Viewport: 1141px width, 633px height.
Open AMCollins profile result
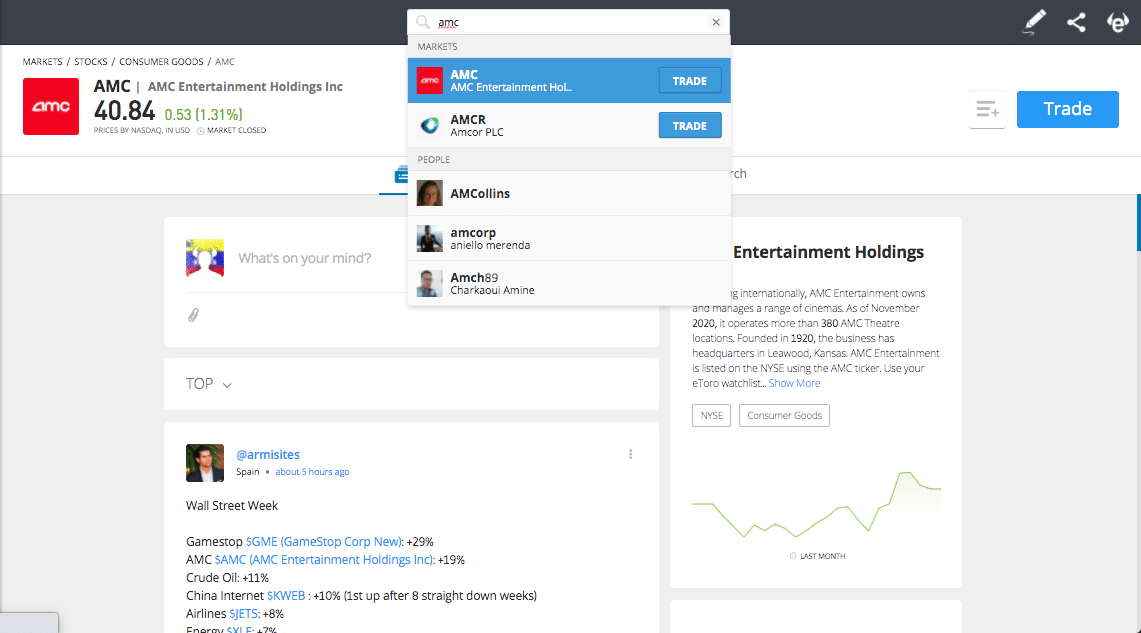pyautogui.click(x=569, y=194)
